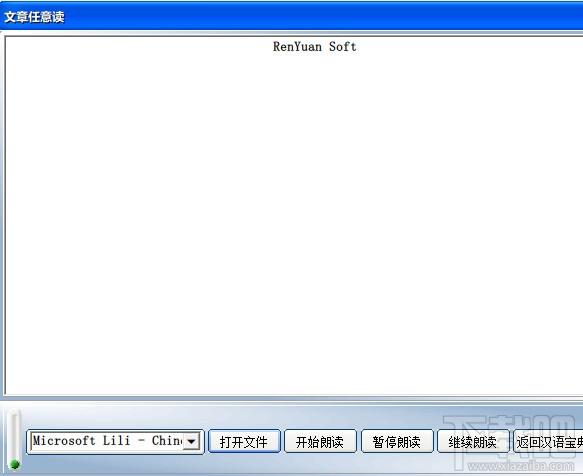Image resolution: width=583 pixels, height=476 pixels.
Task: Click inside the article text area
Action: [294, 216]
